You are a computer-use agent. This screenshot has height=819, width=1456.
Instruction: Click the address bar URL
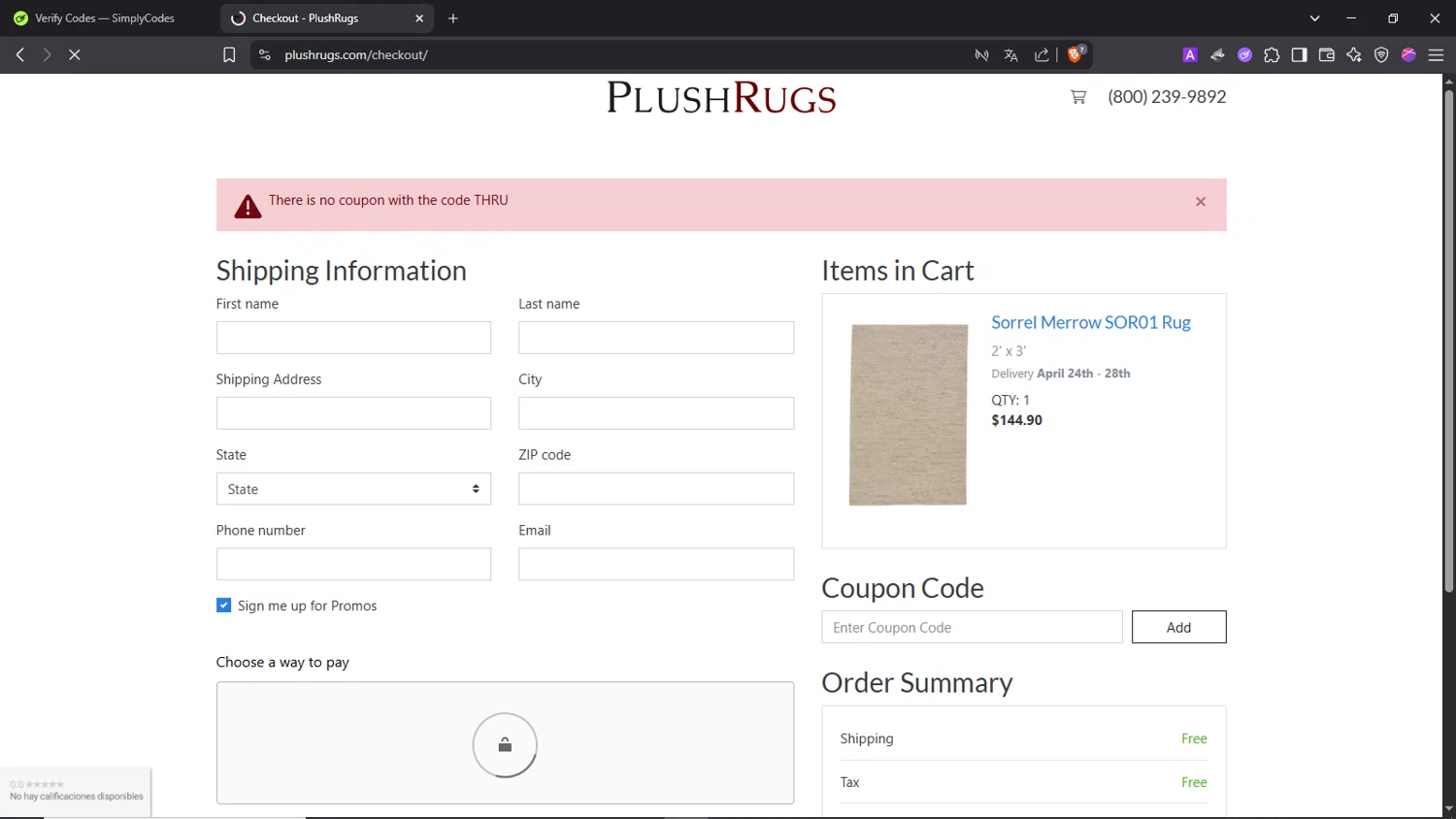pyautogui.click(x=356, y=55)
